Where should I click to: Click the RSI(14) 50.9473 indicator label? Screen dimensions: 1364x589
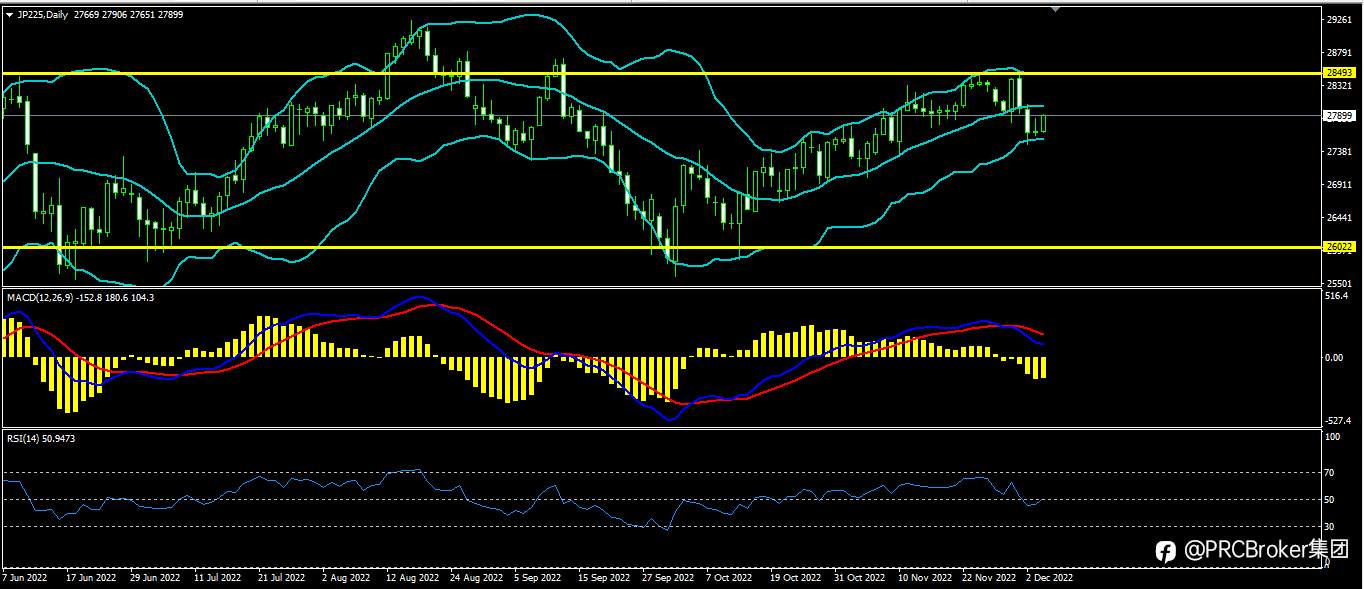coord(41,438)
